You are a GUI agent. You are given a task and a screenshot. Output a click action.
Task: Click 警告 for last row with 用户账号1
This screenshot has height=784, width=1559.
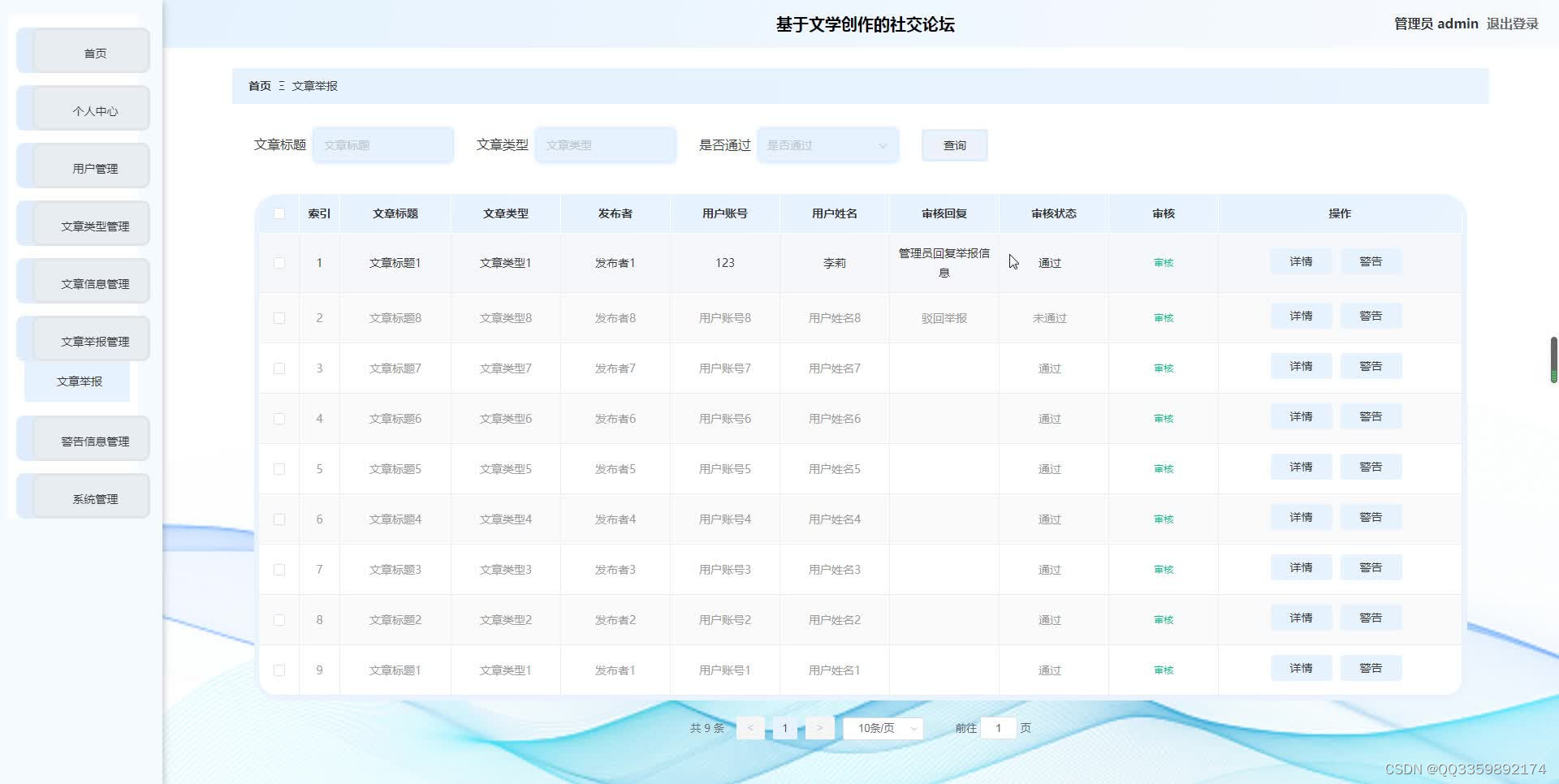[1371, 668]
